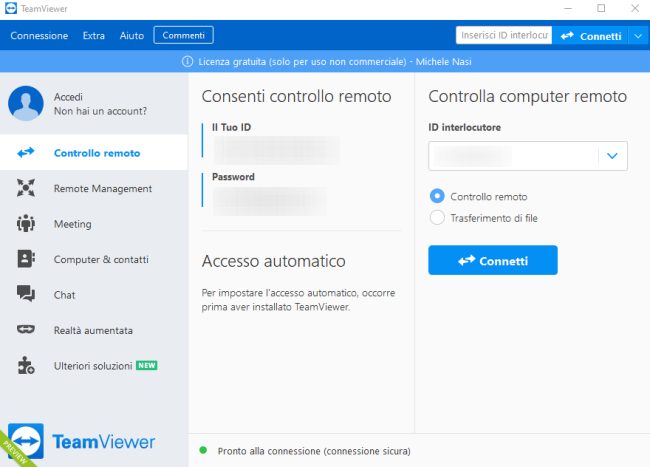650x467 pixels.
Task: Click the blurred Password value
Action: tap(269, 201)
